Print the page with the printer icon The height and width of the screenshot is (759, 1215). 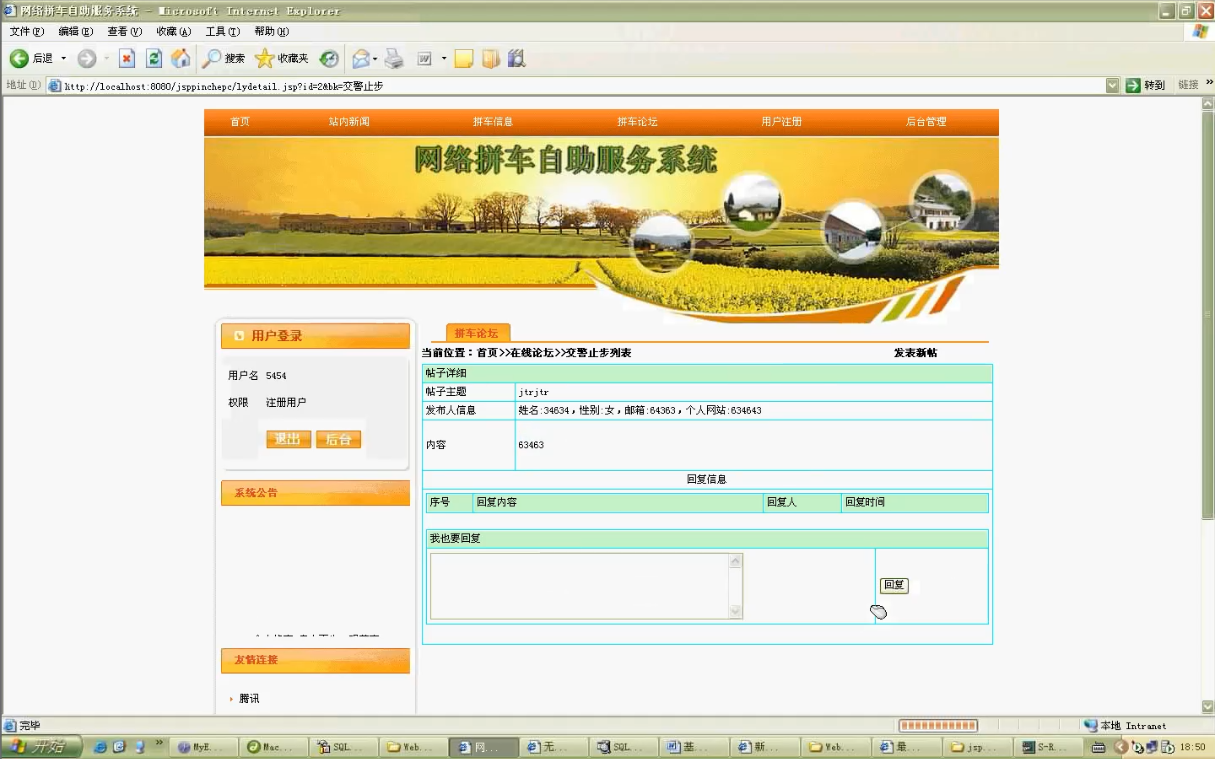click(395, 59)
